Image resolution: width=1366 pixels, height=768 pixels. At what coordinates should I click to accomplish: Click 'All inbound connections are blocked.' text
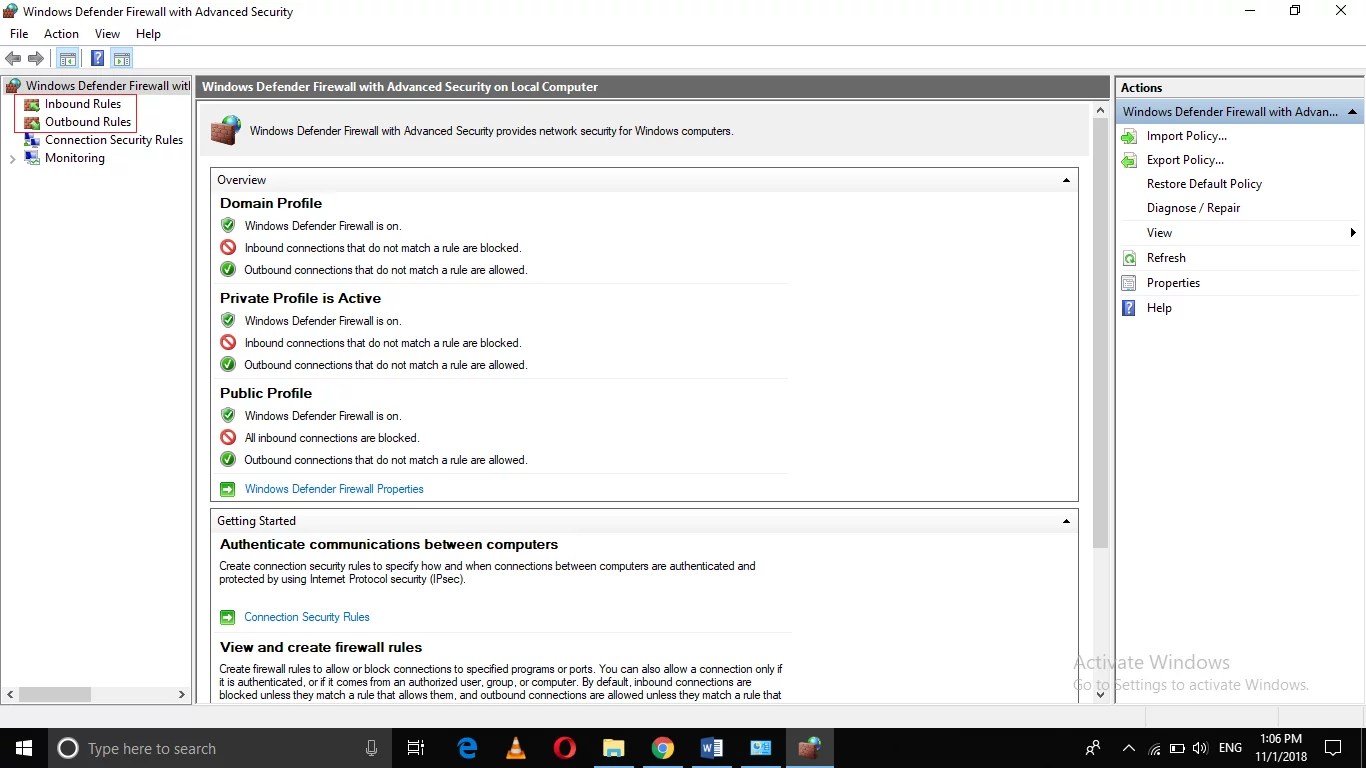(x=332, y=438)
